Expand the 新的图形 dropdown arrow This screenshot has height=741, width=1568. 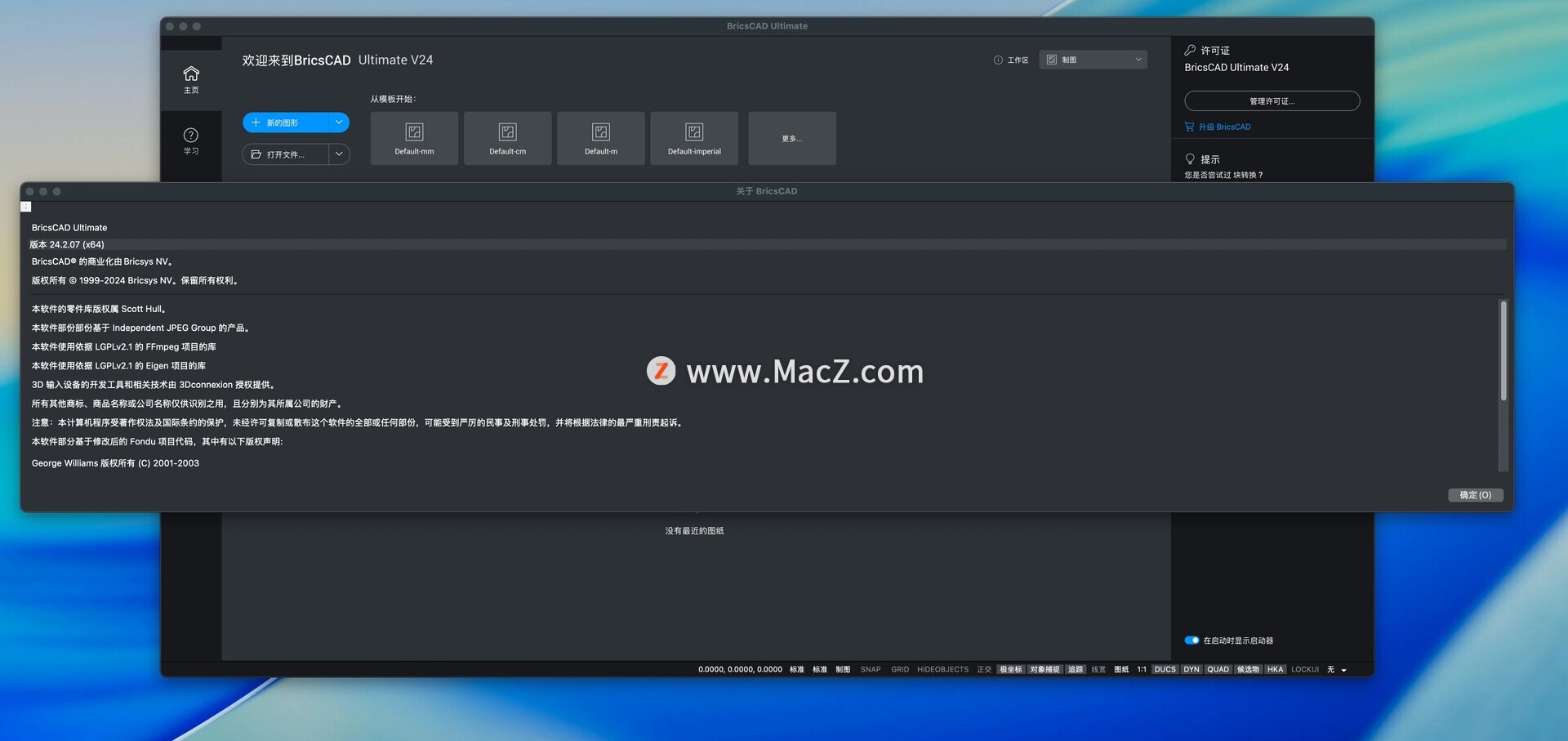[x=339, y=123]
